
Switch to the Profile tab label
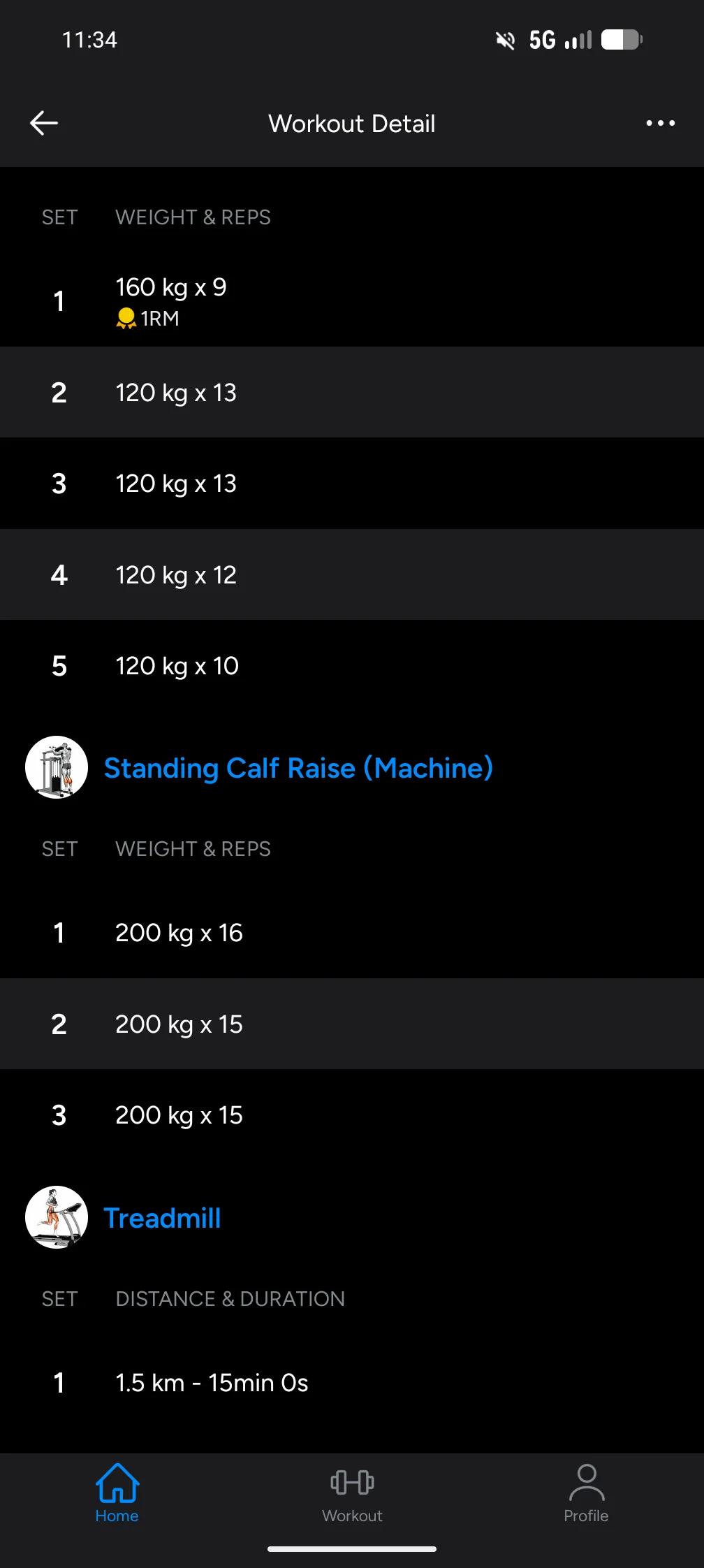click(x=586, y=1516)
